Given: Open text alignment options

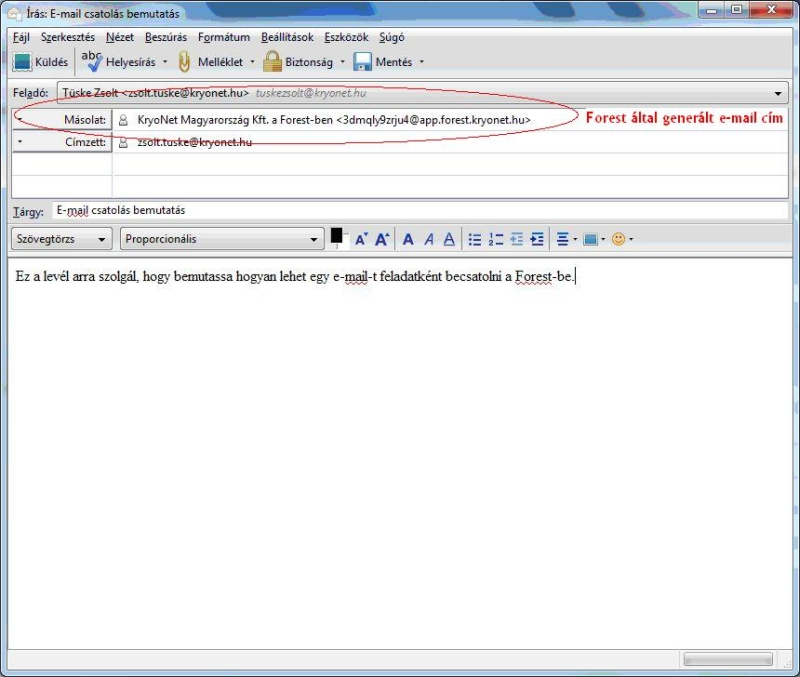Looking at the screenshot, I should pos(566,239).
